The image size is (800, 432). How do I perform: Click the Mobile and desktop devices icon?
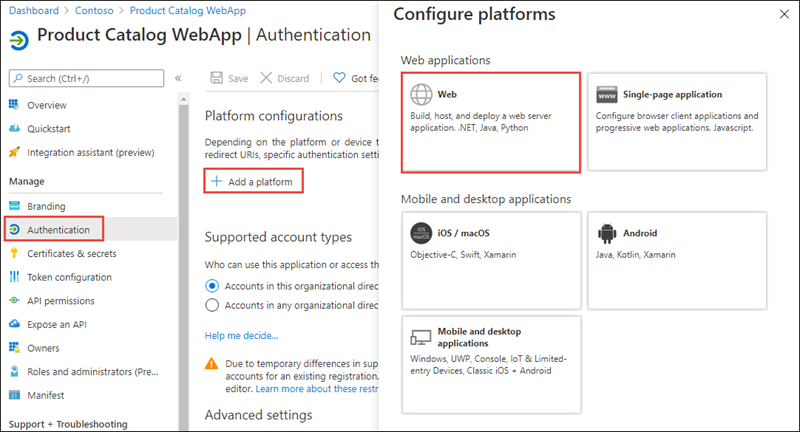coord(421,337)
